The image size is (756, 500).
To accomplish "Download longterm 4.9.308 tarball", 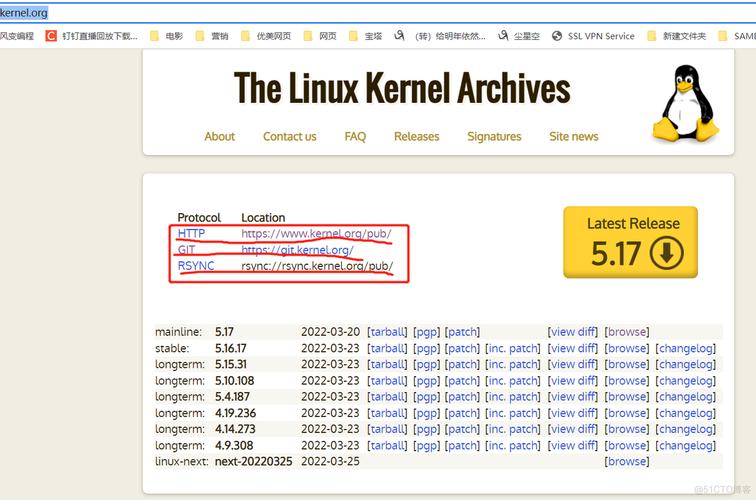I will (387, 445).
